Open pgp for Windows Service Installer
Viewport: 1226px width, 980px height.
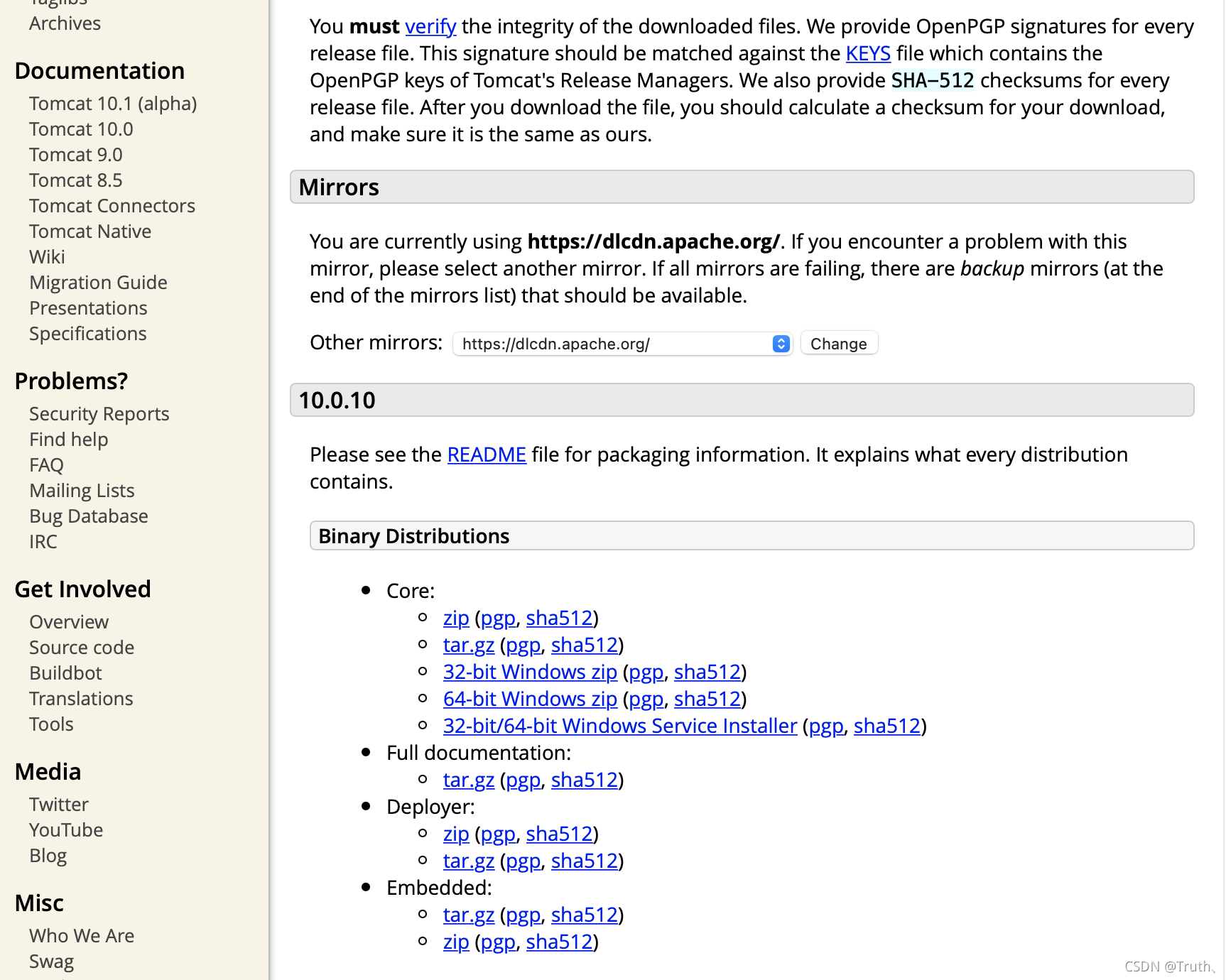point(827,726)
